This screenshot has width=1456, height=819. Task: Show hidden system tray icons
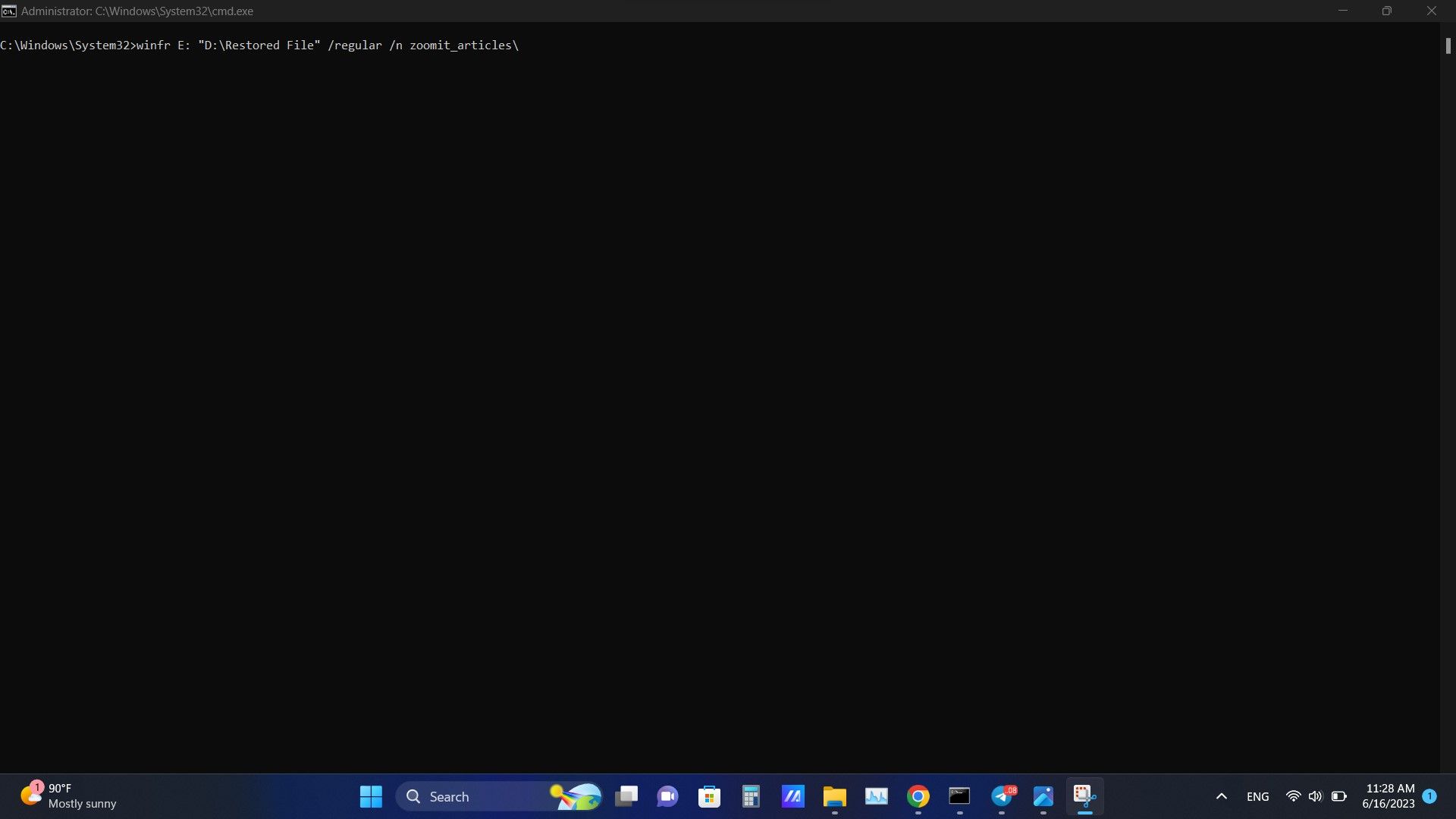[x=1221, y=796]
